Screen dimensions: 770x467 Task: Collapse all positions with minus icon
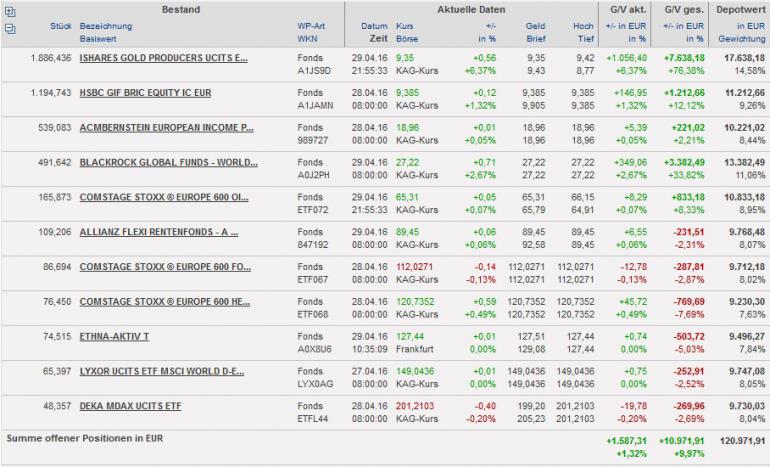tap(10, 28)
